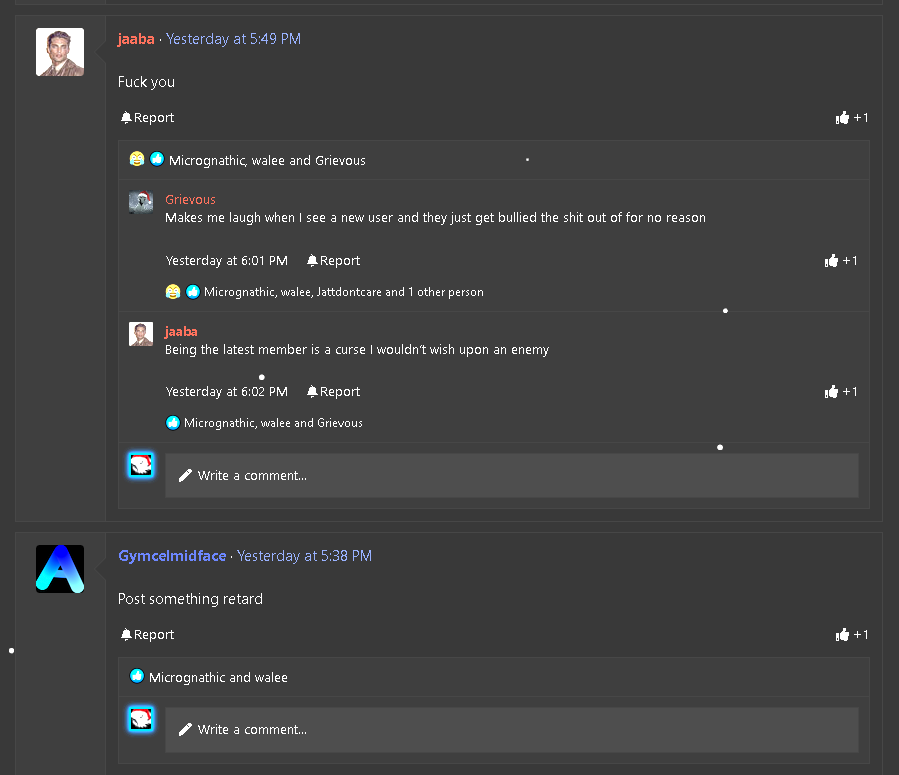899x775 pixels.
Task: Report Gymcelmidface's post
Action: tap(147, 635)
